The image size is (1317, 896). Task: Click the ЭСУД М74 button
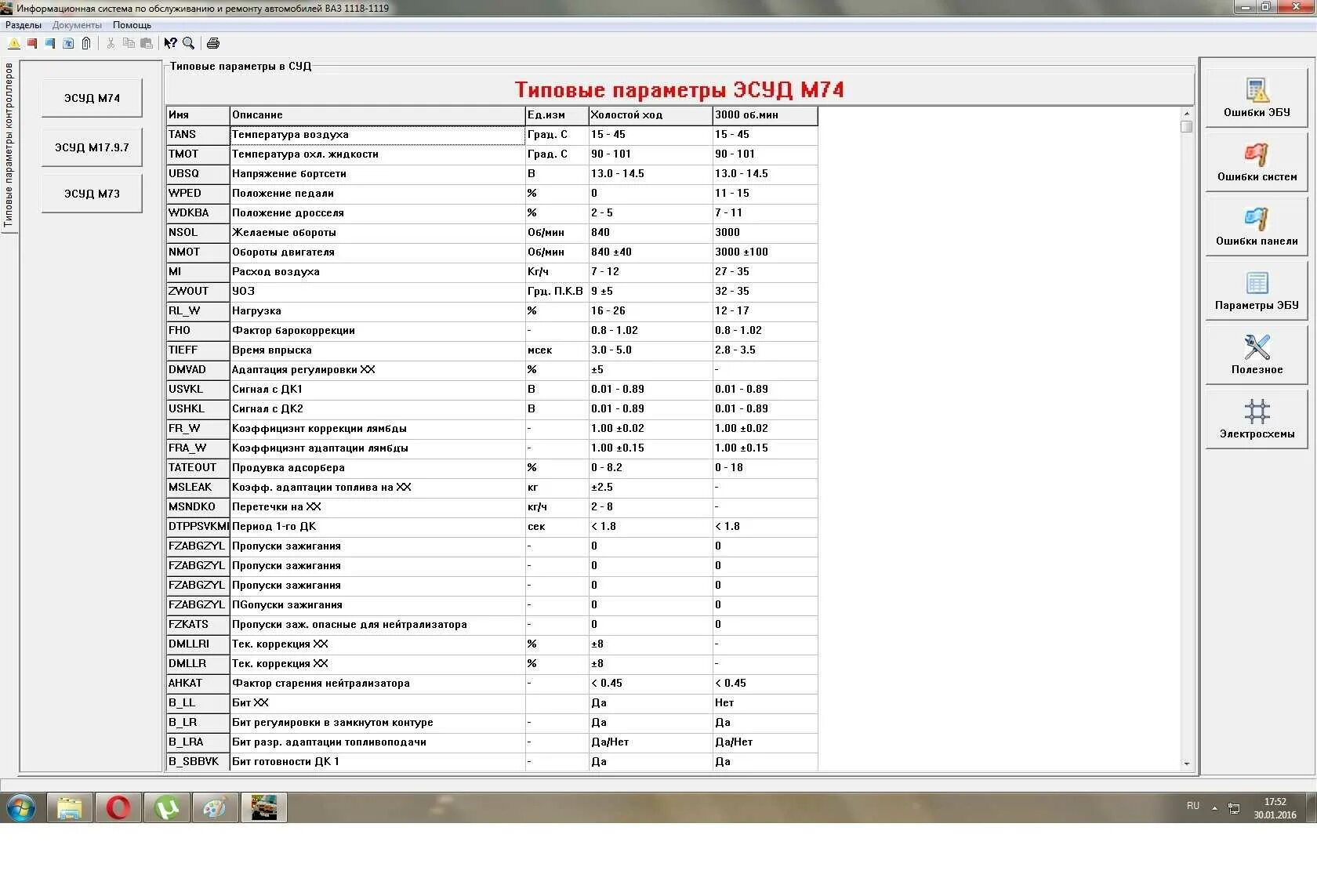(92, 98)
